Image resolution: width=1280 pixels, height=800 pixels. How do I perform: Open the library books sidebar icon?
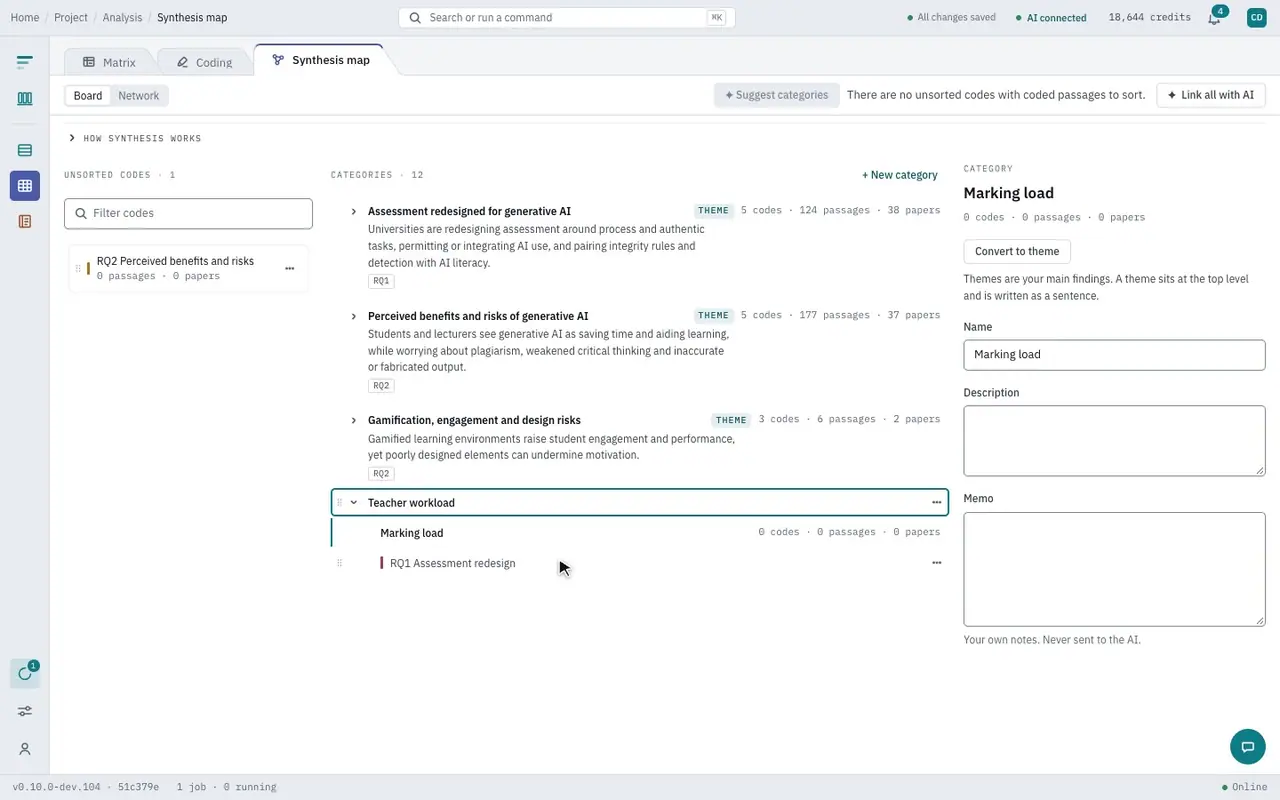click(25, 98)
